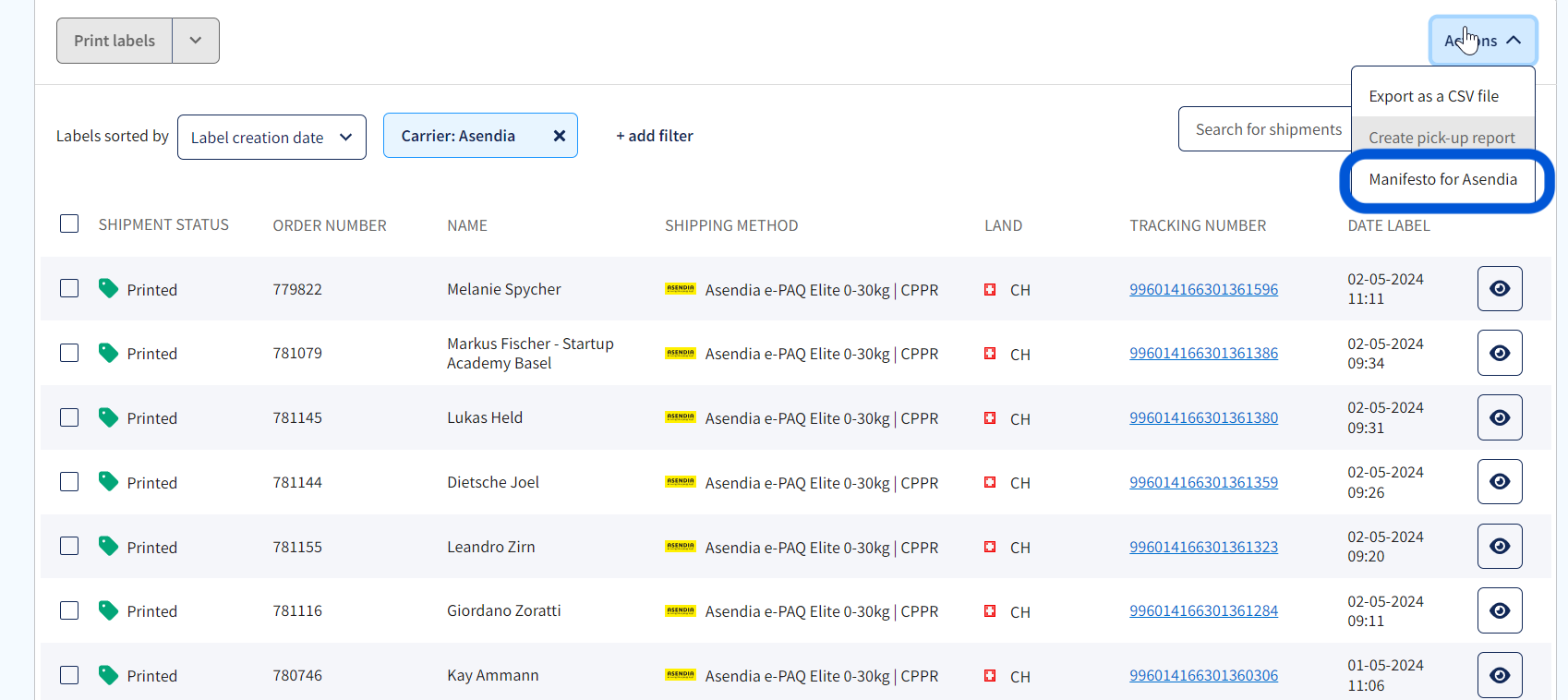
Task: View shipment details for Lukas Held
Action: point(1500,417)
